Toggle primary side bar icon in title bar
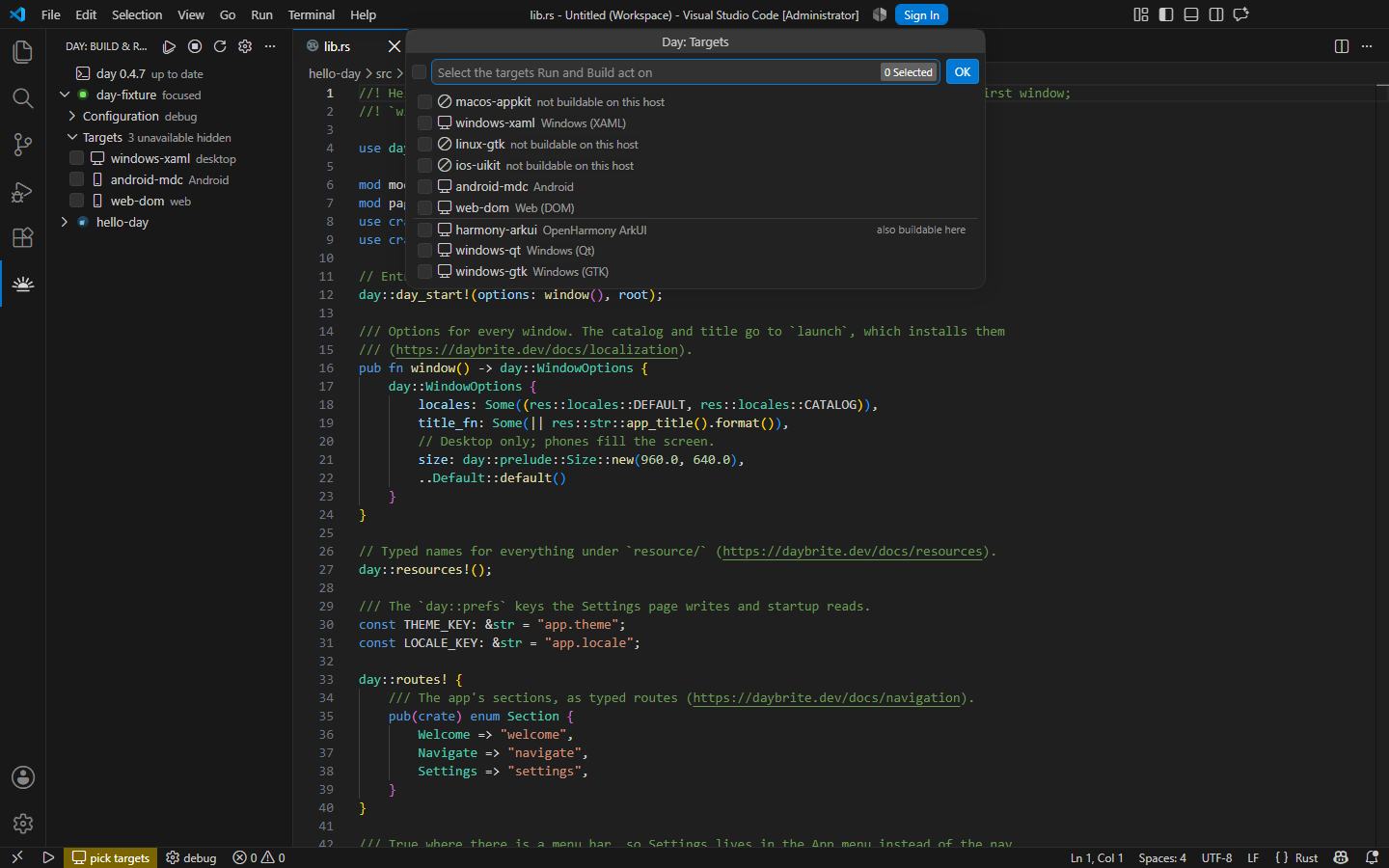 coord(1166,14)
